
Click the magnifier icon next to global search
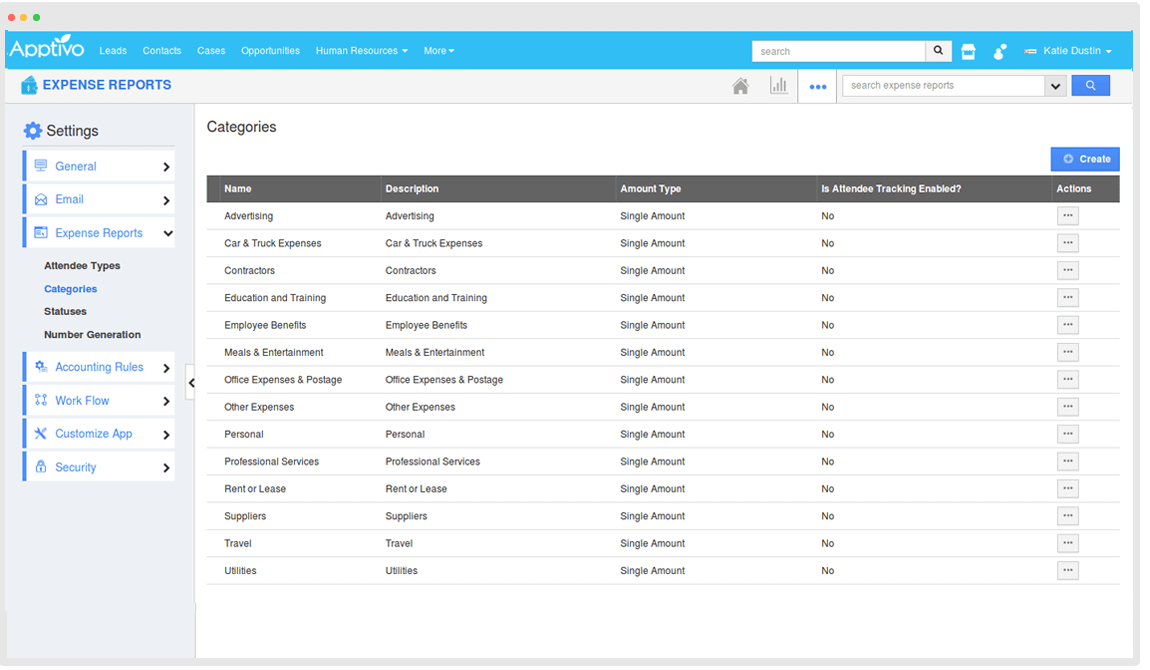pos(938,51)
